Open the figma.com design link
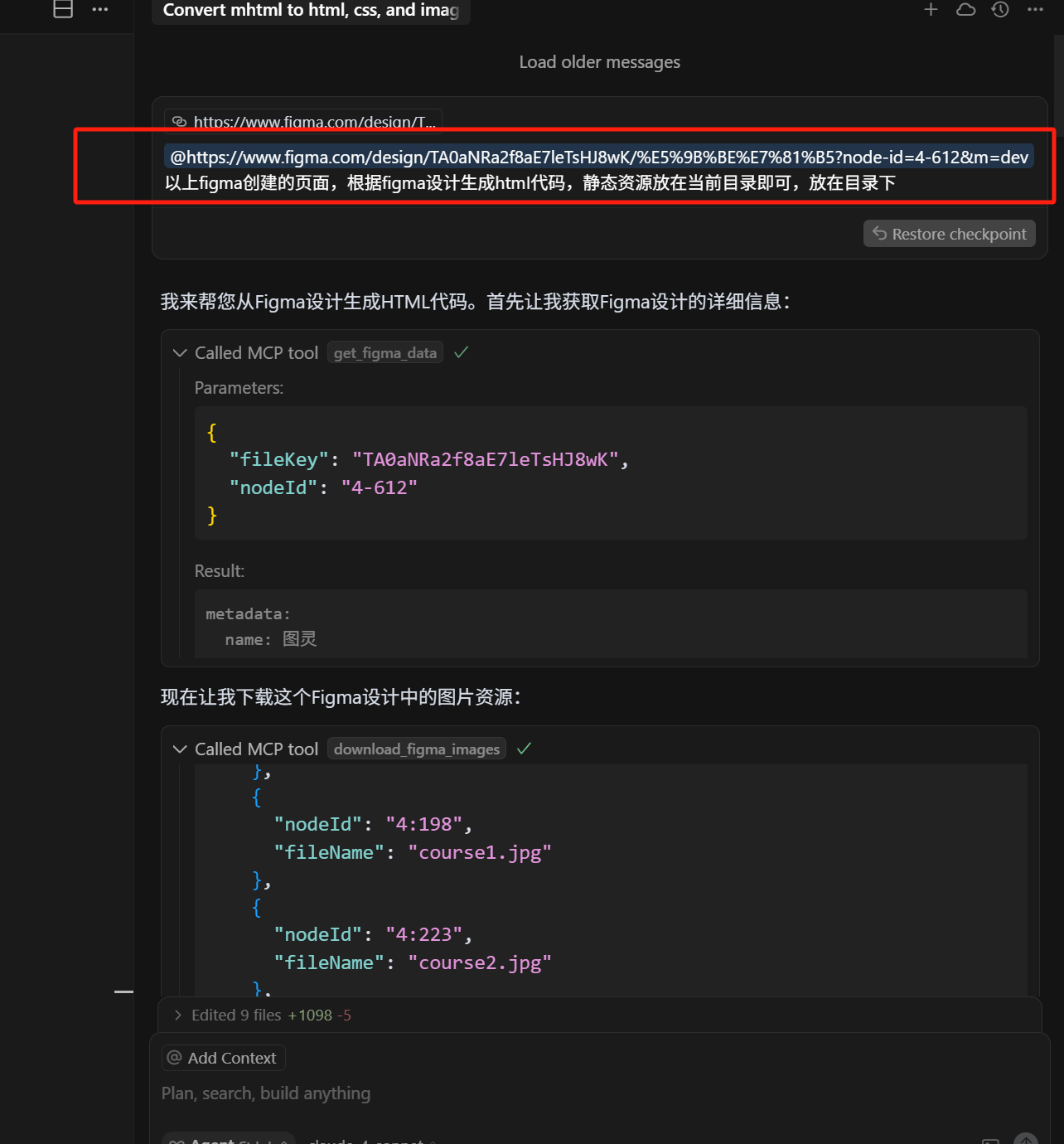This screenshot has height=1144, width=1064. pos(302,122)
